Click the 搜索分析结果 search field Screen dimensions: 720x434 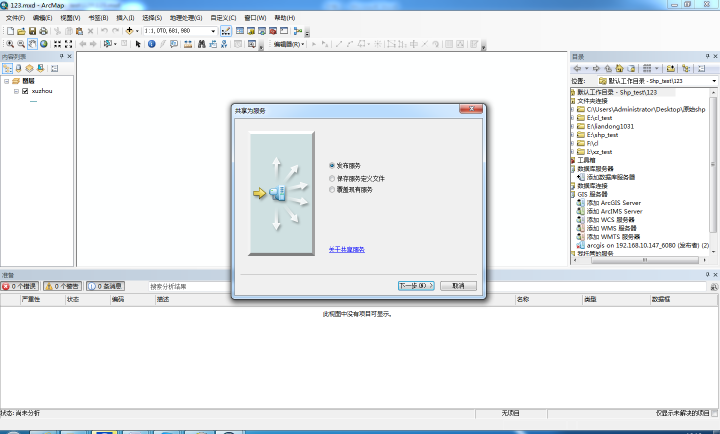click(x=188, y=286)
